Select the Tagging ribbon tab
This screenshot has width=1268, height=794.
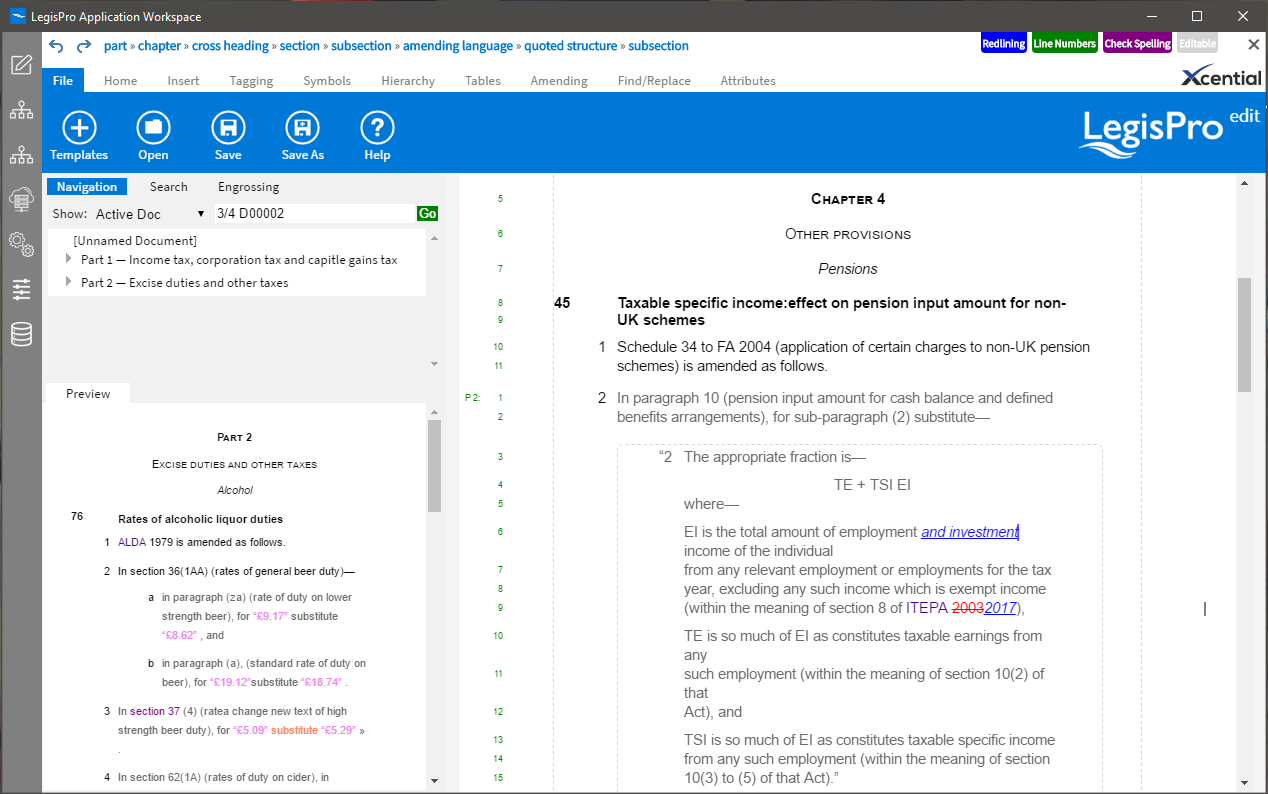coord(251,81)
